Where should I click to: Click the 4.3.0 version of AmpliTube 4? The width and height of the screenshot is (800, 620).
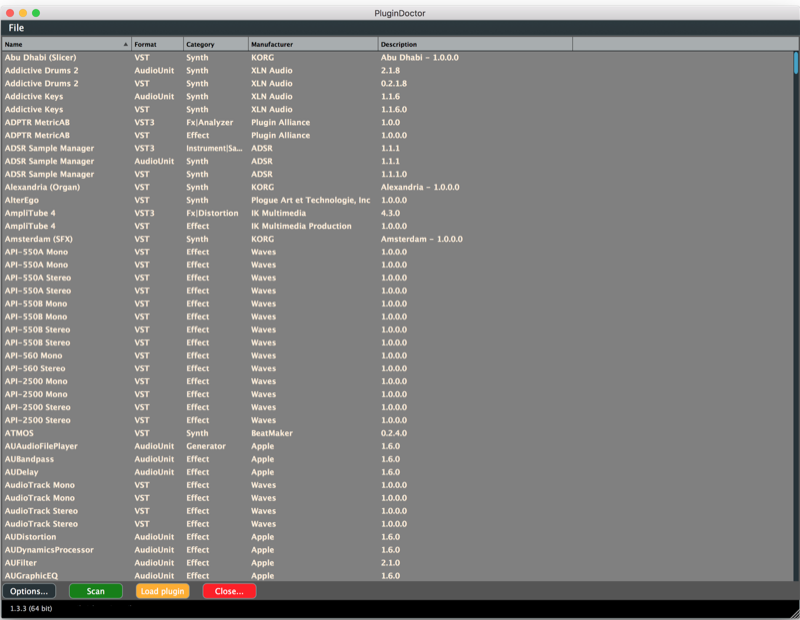coord(390,213)
